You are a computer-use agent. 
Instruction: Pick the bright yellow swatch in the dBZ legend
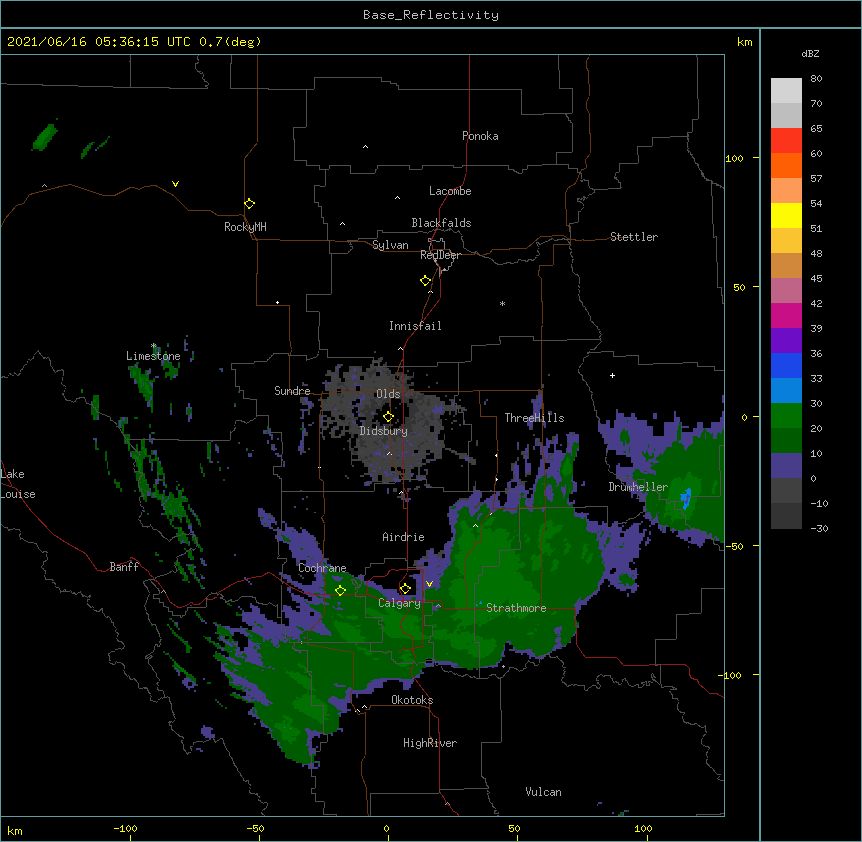[x=786, y=215]
